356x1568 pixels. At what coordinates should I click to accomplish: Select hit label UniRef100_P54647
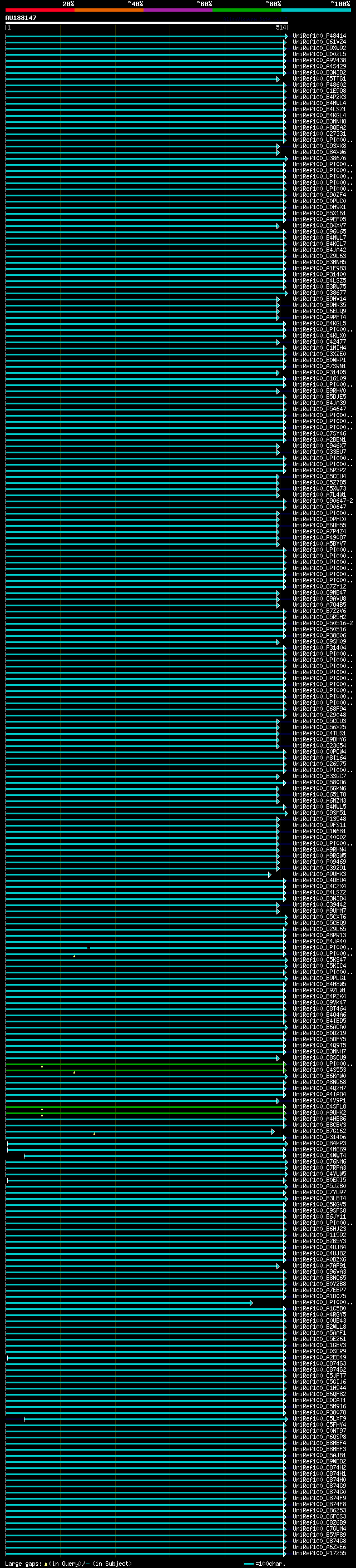point(319,409)
